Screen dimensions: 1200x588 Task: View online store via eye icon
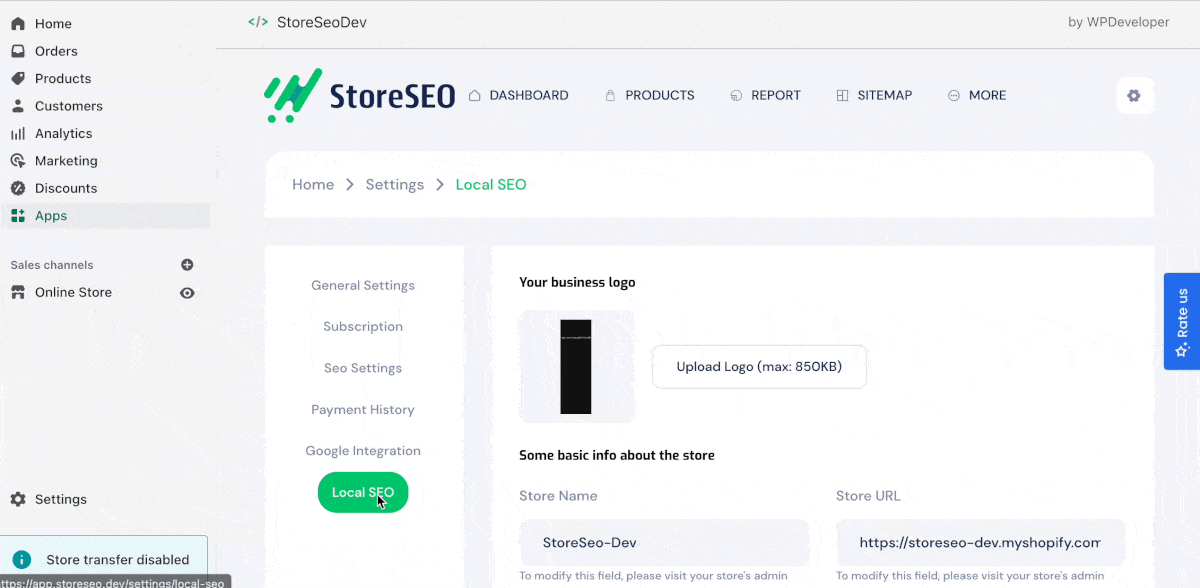187,293
